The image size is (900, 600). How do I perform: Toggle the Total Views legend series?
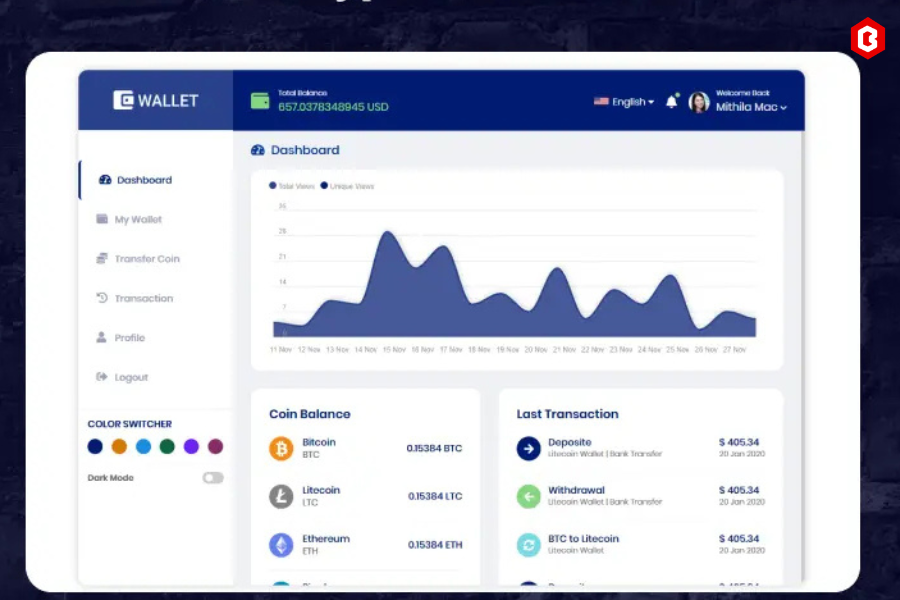pyautogui.click(x=292, y=186)
